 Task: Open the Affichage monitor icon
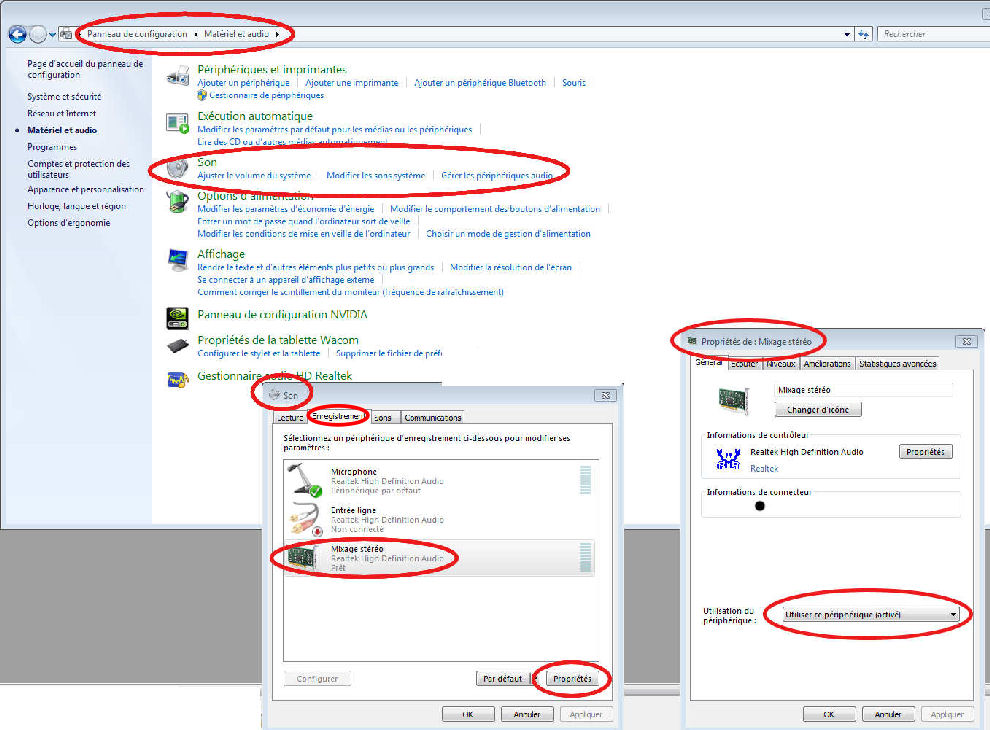[x=177, y=260]
